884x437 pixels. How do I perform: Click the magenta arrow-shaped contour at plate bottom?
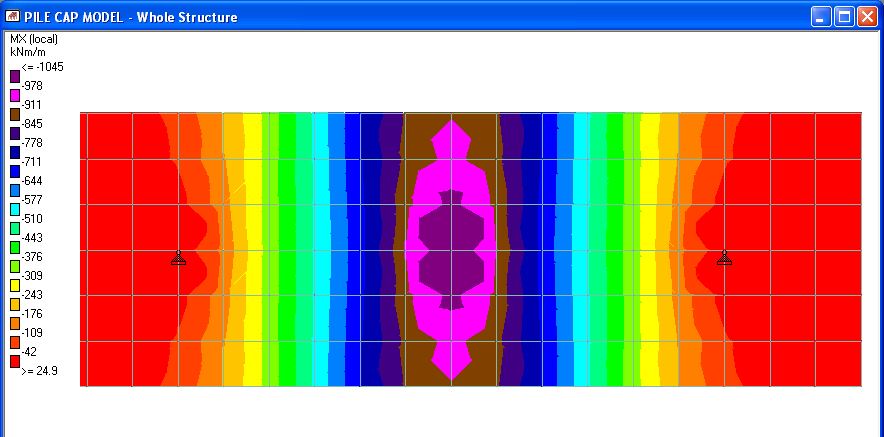451,359
